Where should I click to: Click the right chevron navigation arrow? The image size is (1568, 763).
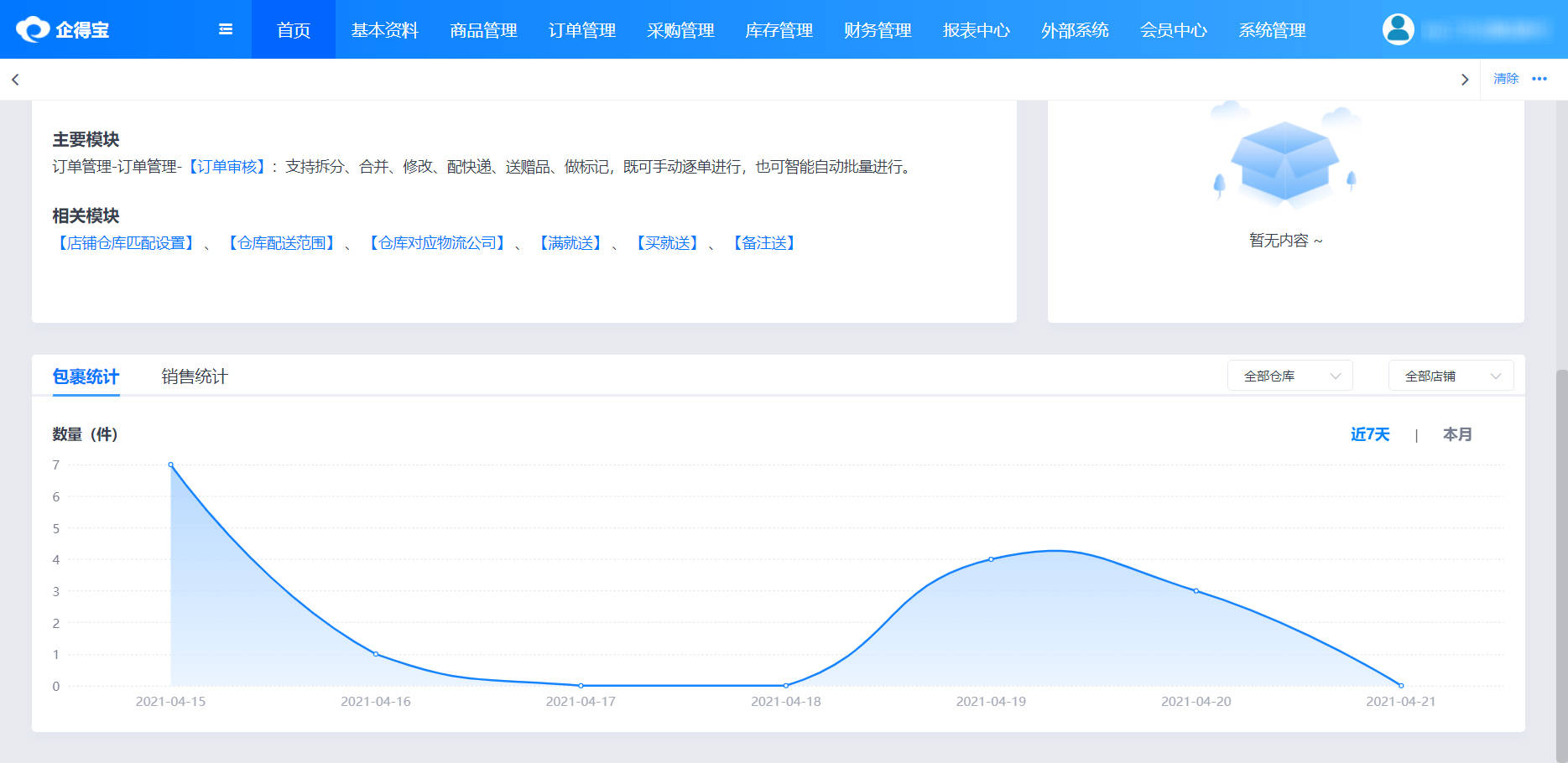click(1465, 79)
